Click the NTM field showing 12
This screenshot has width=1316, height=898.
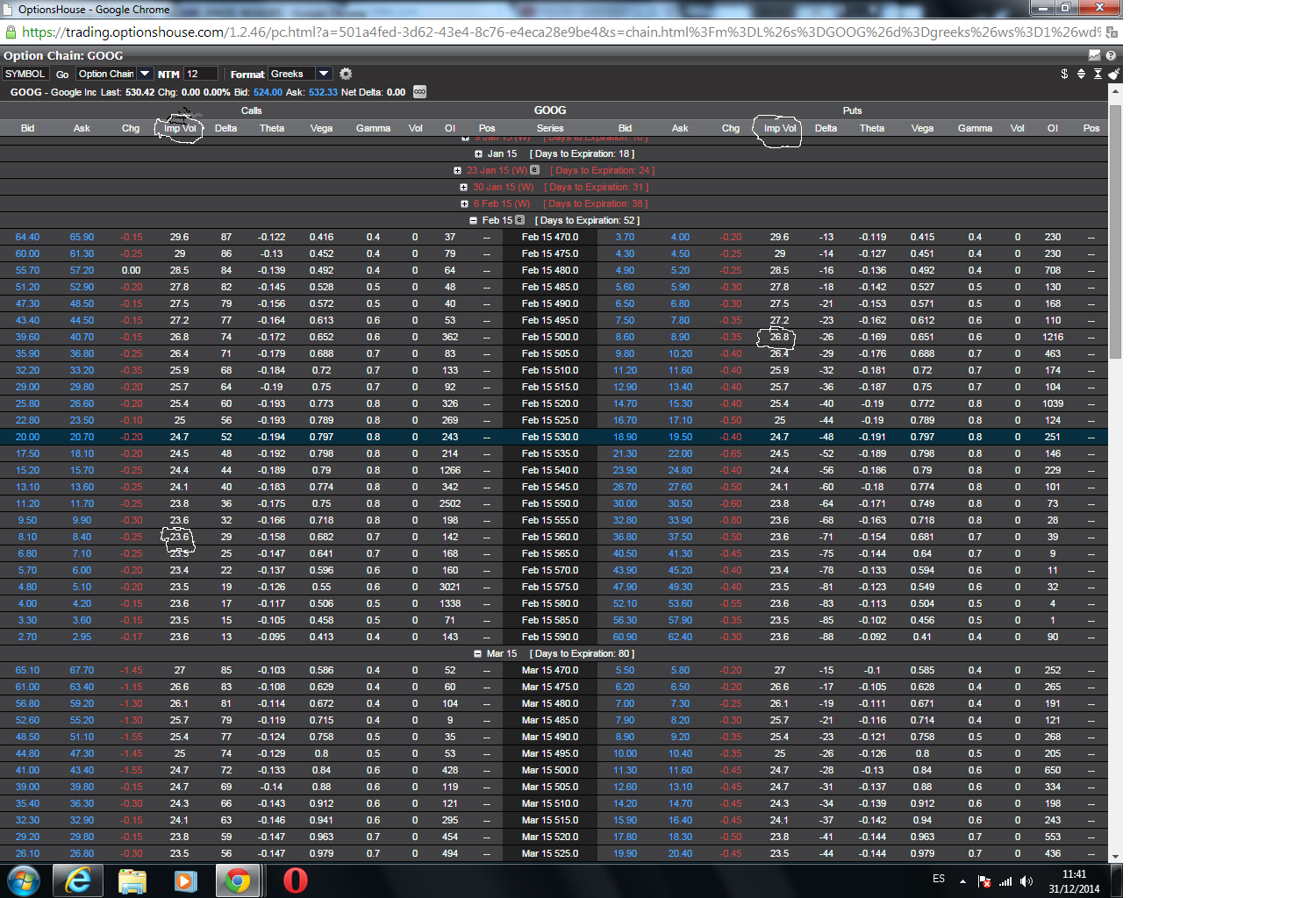[x=200, y=74]
